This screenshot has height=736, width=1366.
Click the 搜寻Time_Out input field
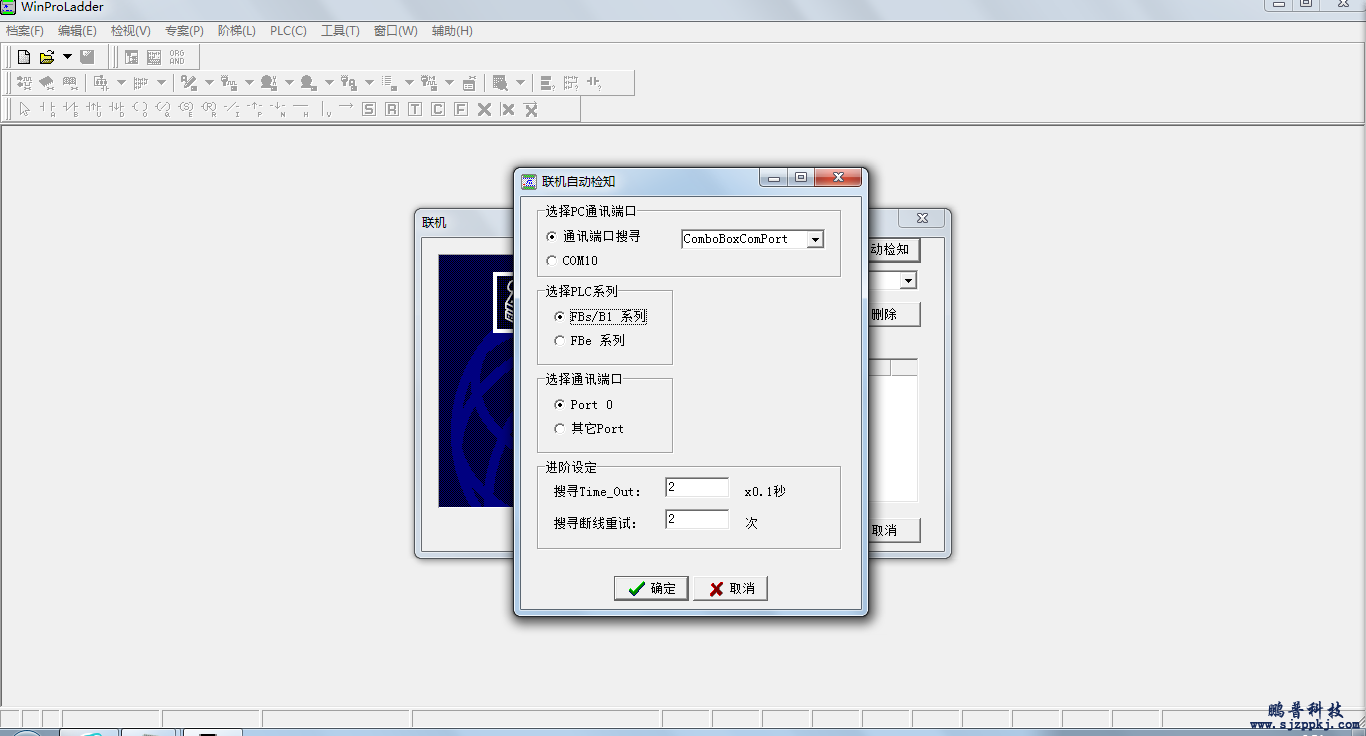pyautogui.click(x=697, y=488)
